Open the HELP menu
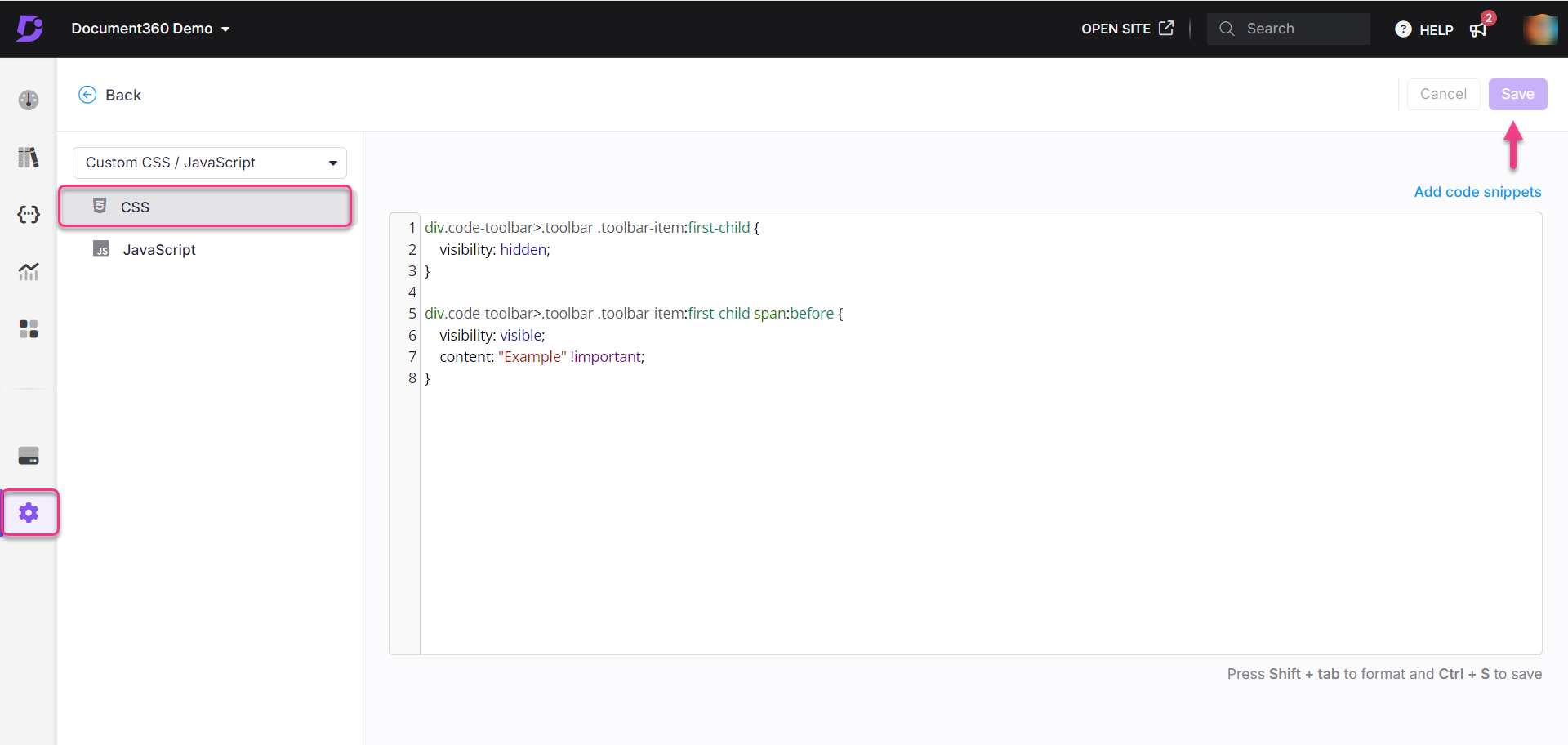 [1424, 29]
